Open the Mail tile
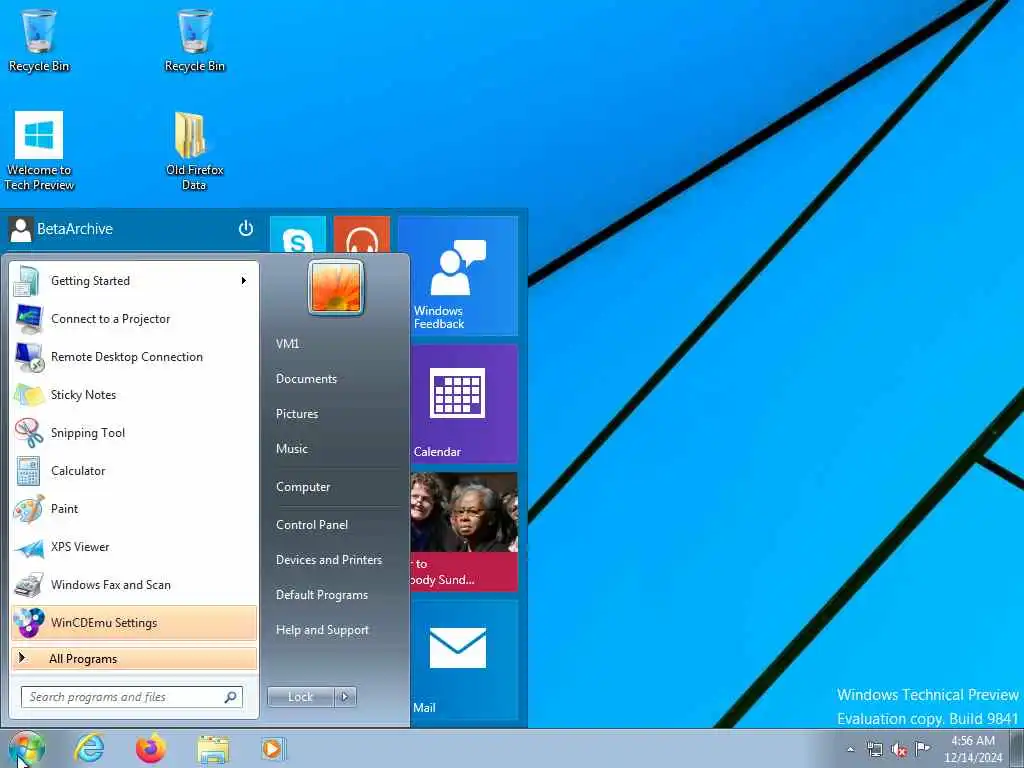The height and width of the screenshot is (768, 1024). 464,659
